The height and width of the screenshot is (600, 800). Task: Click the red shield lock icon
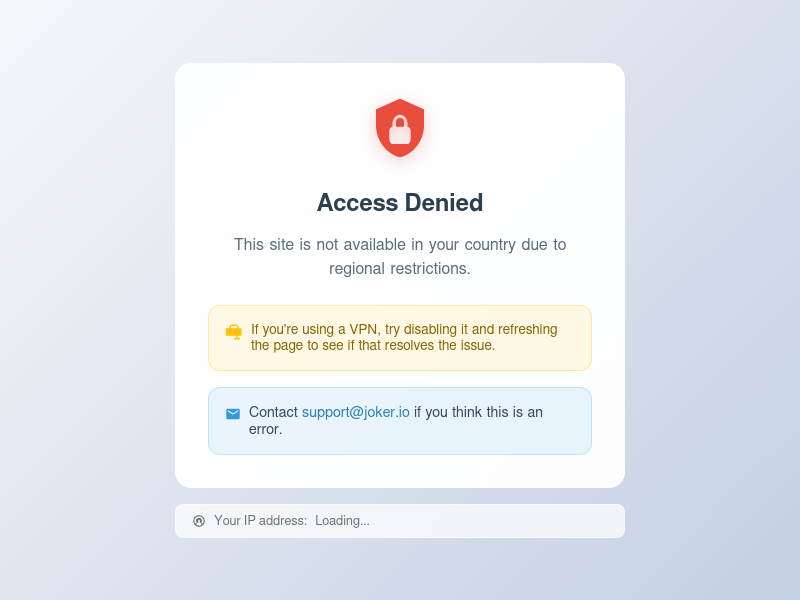pyautogui.click(x=400, y=127)
